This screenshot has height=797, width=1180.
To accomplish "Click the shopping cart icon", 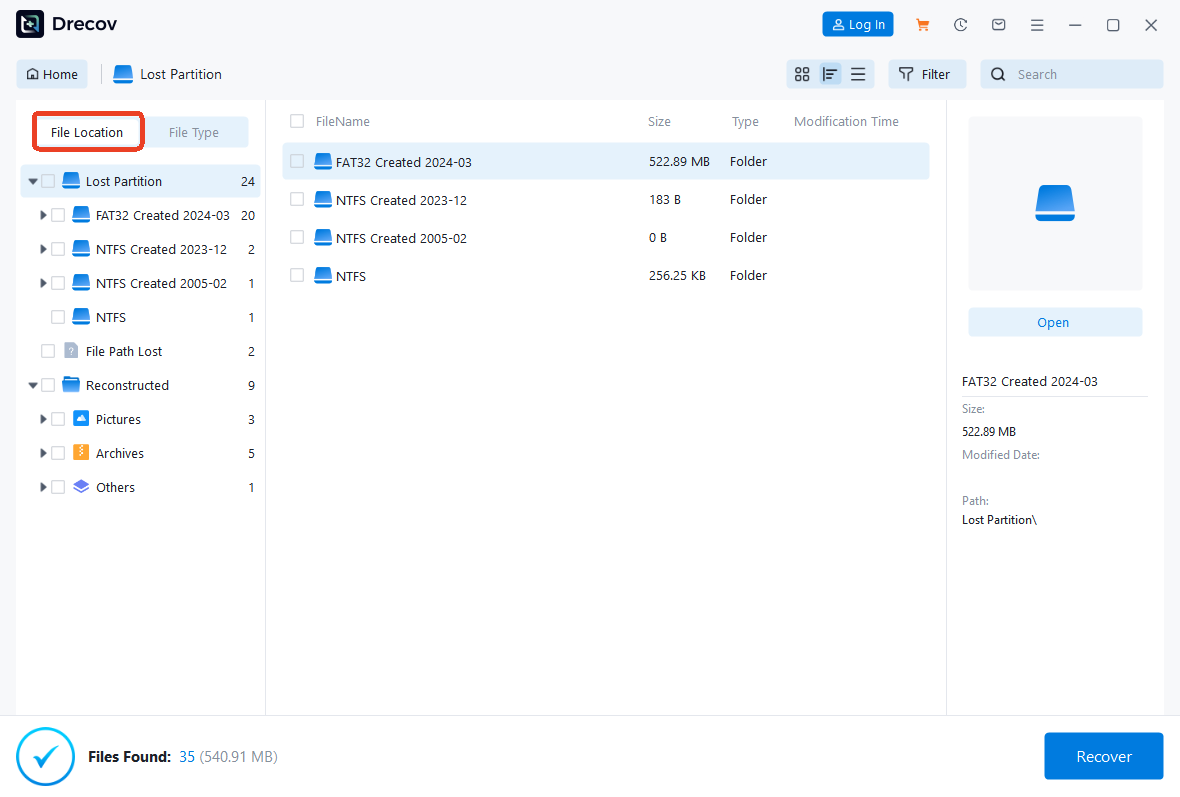I will 922,25.
